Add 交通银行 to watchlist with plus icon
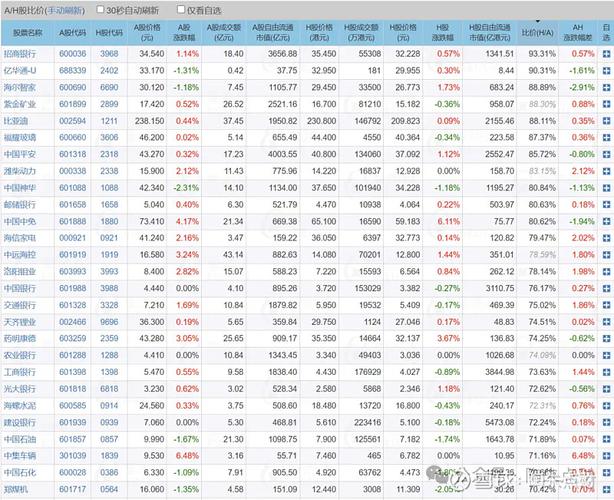 606,305
